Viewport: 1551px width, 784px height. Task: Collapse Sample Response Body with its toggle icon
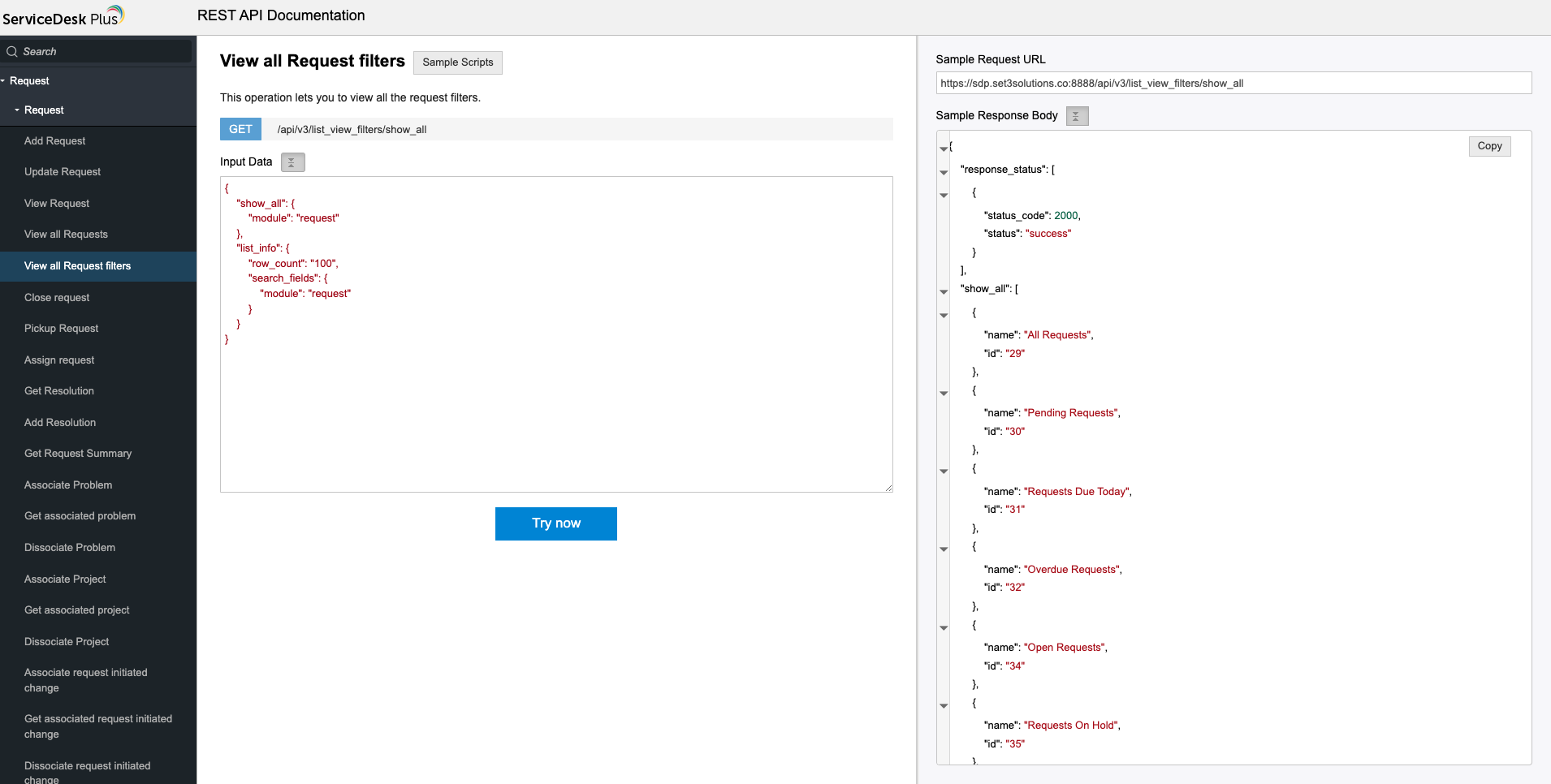[1076, 116]
